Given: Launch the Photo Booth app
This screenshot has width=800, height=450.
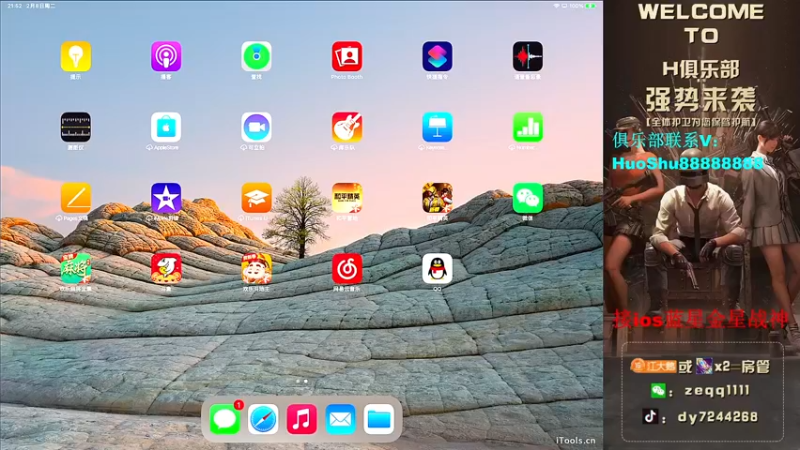Looking at the screenshot, I should (347, 56).
